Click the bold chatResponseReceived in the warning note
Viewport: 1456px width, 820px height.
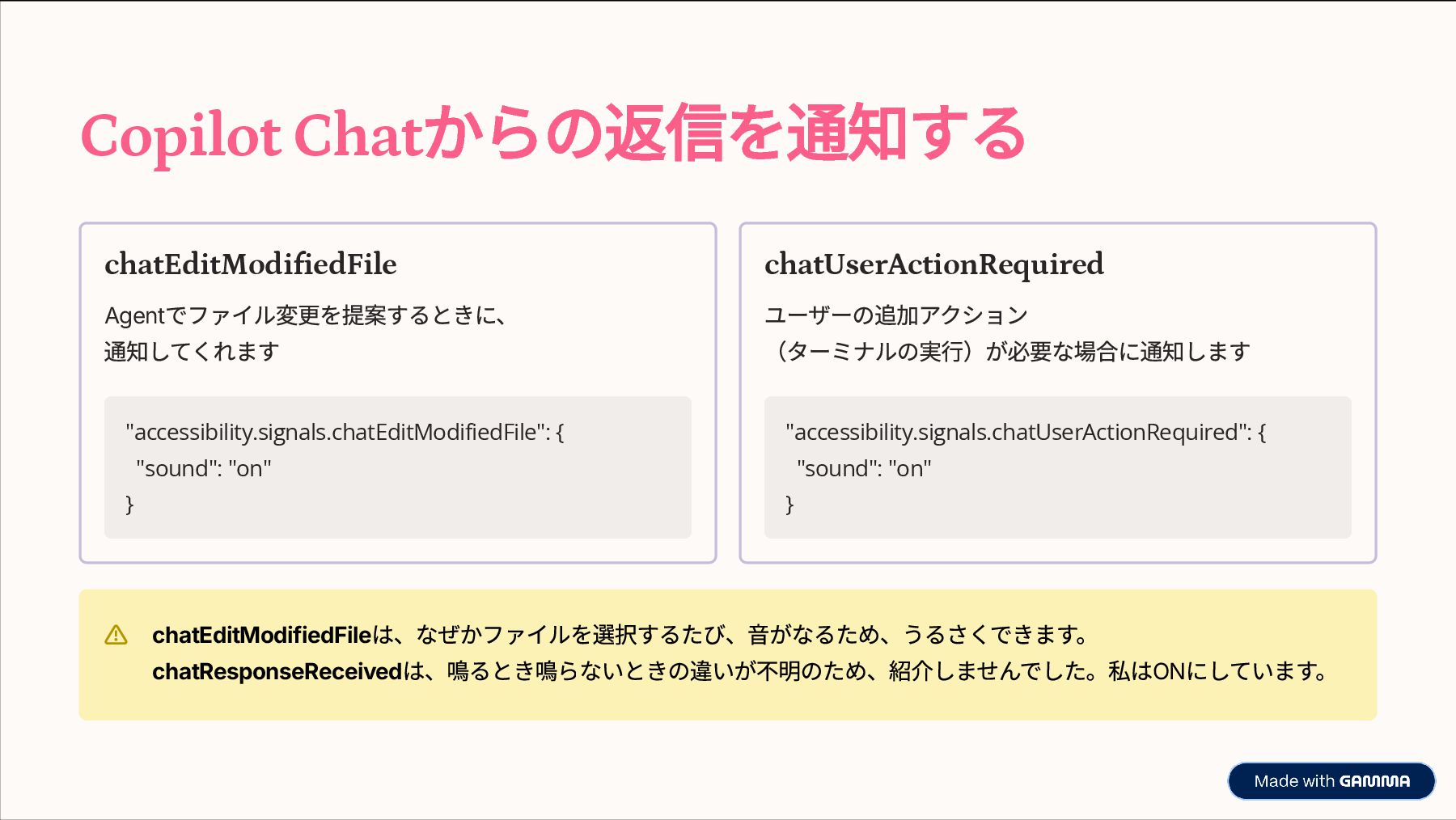pyautogui.click(x=277, y=672)
